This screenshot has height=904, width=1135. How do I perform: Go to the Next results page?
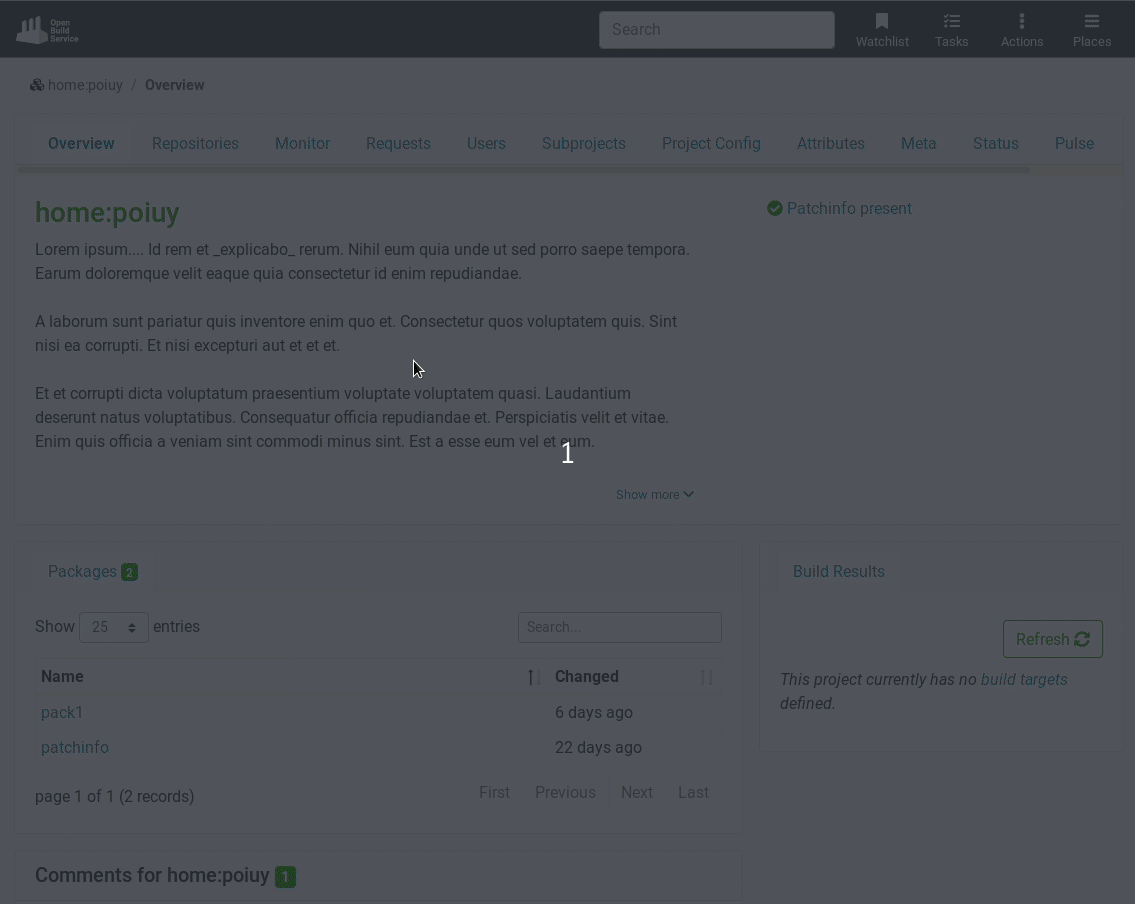point(637,792)
